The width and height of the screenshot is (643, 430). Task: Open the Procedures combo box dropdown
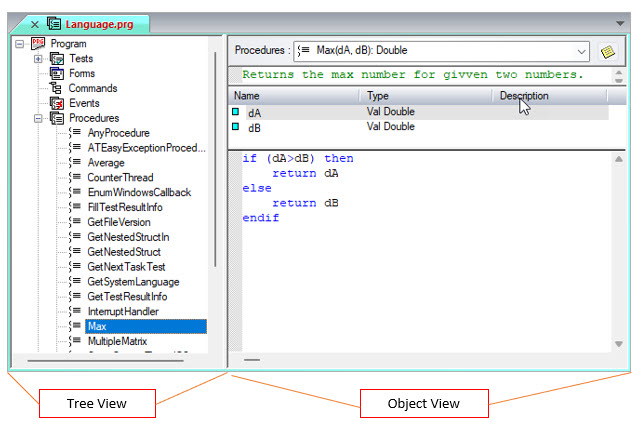(582, 51)
